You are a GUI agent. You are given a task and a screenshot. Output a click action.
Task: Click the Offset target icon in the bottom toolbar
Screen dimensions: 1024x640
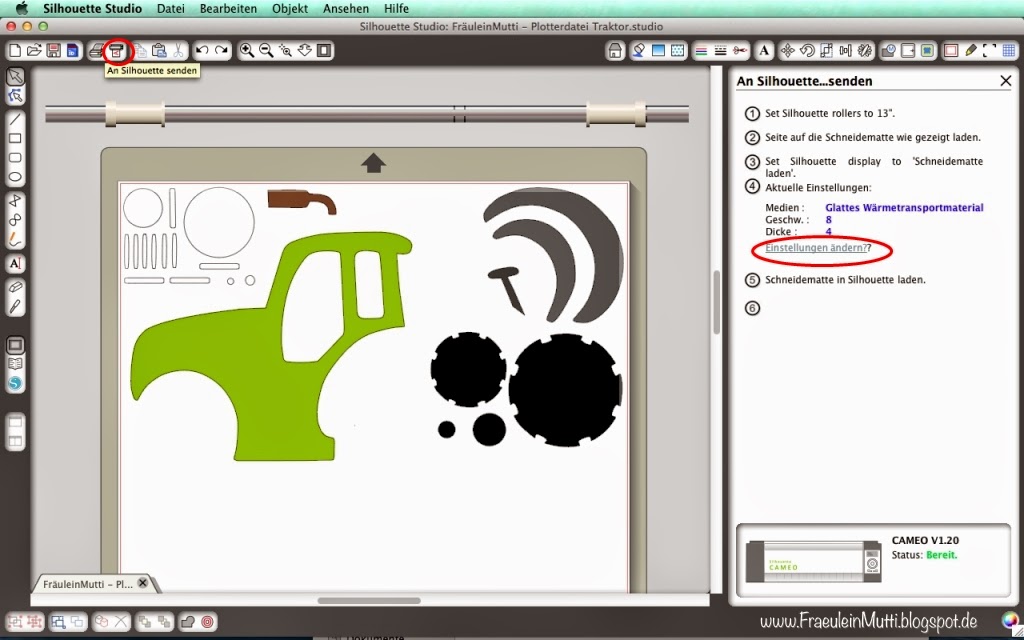click(208, 622)
